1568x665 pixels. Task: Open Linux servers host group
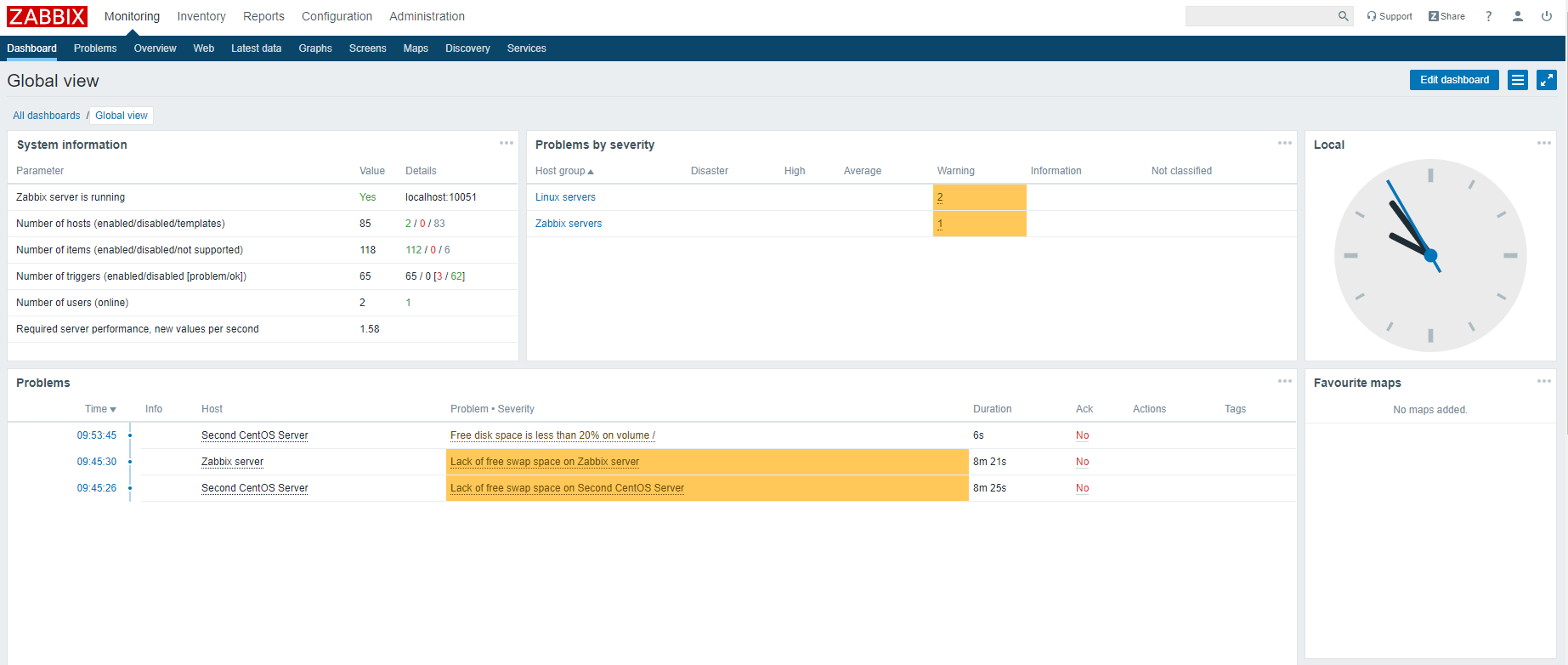click(x=565, y=197)
